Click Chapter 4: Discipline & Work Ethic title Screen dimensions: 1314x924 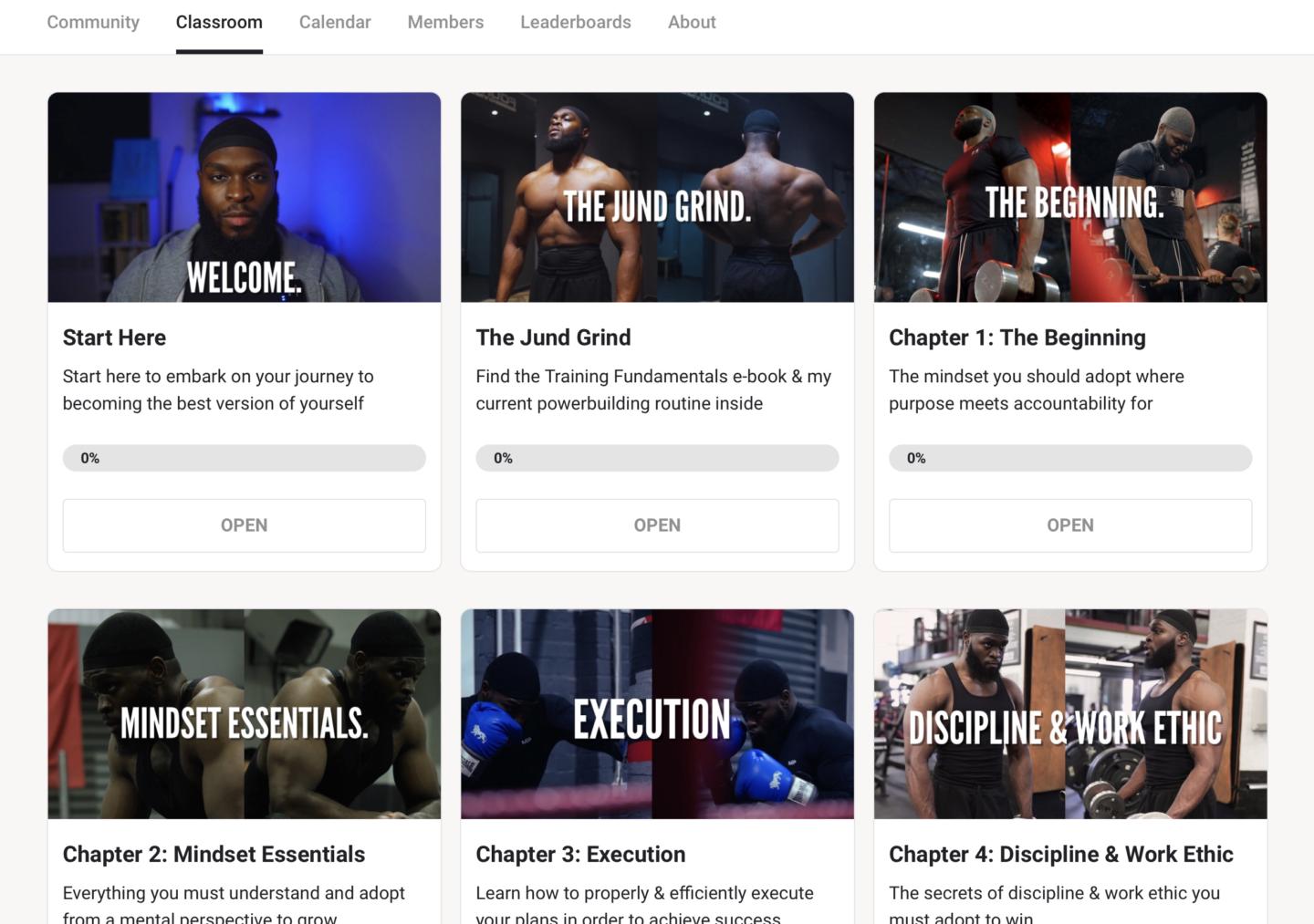(x=1061, y=855)
